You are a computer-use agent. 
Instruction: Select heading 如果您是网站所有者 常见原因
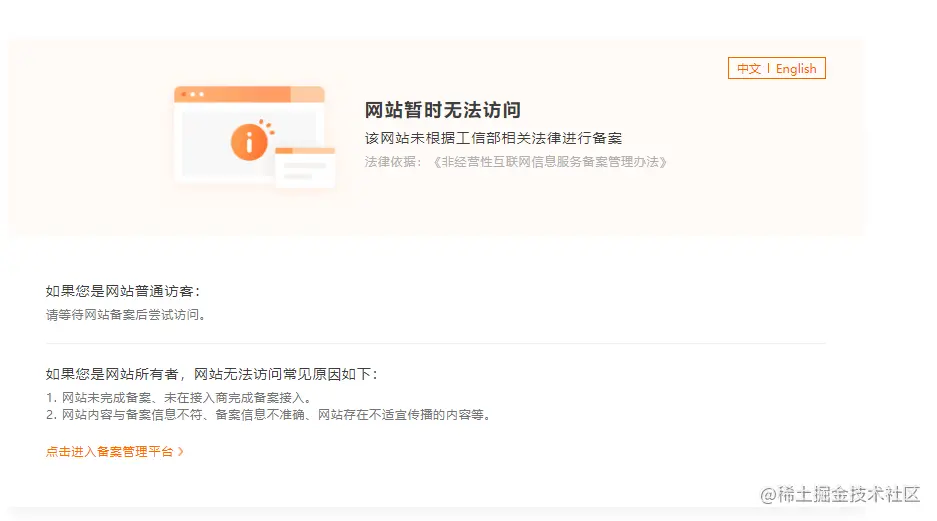point(212,374)
